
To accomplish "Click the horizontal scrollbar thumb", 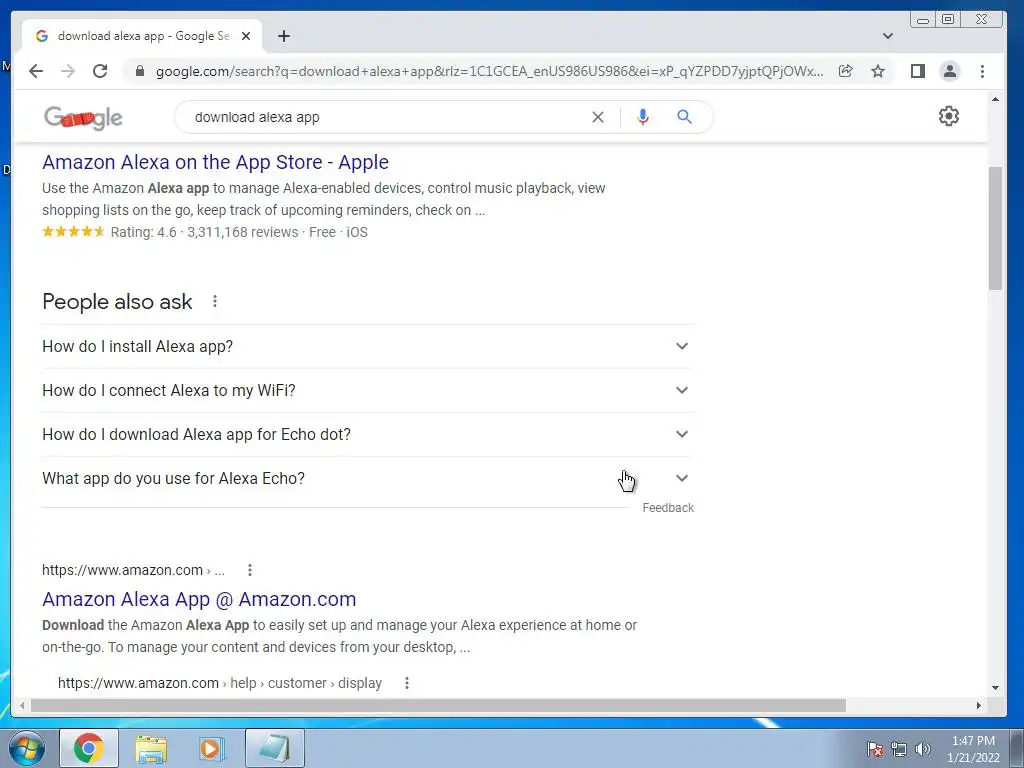I will (x=438, y=705).
